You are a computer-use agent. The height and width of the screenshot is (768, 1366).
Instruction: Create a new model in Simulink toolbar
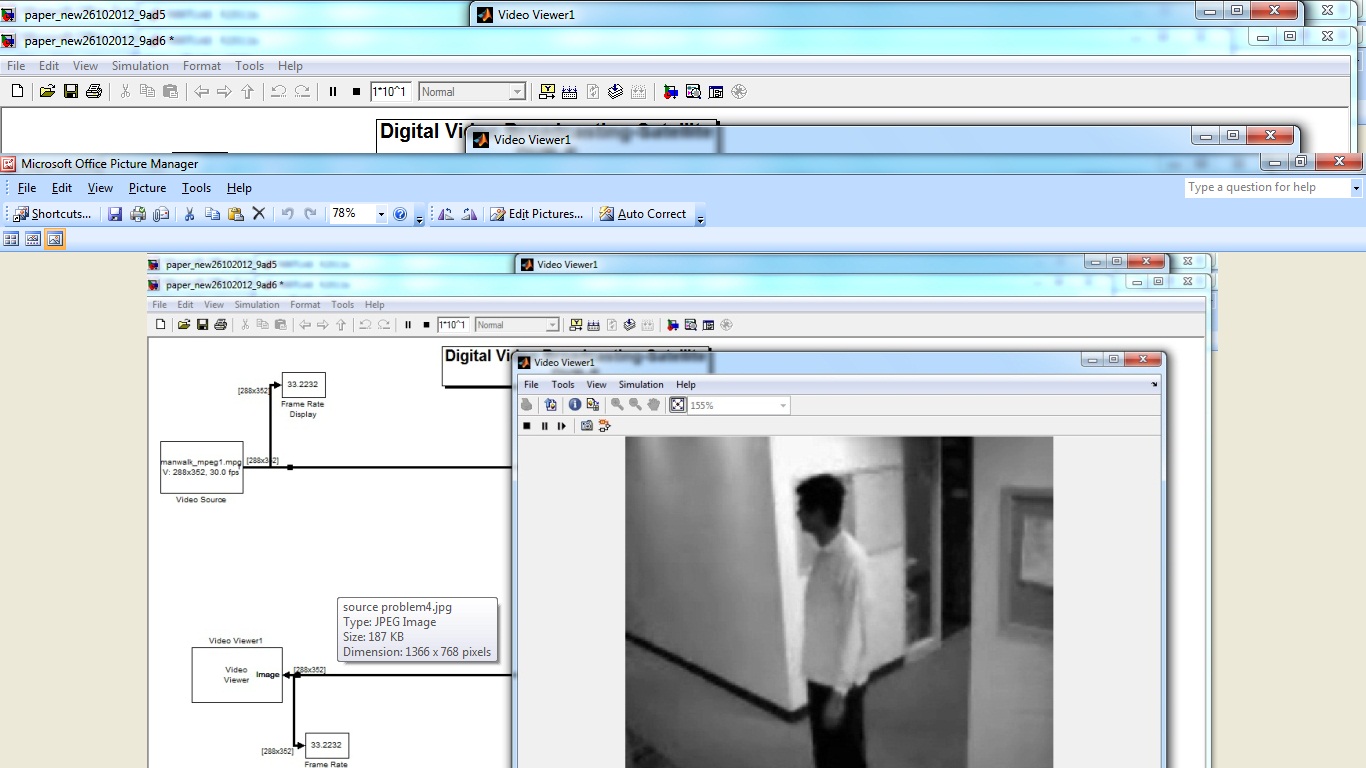(x=17, y=92)
